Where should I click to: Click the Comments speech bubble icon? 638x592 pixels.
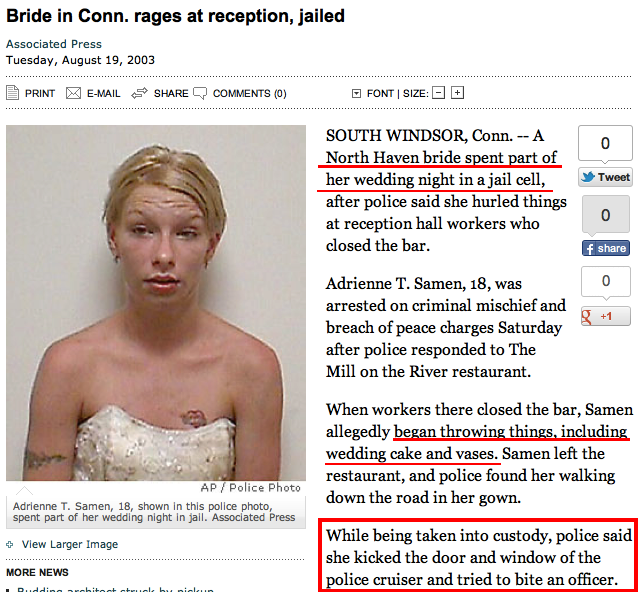(x=200, y=94)
